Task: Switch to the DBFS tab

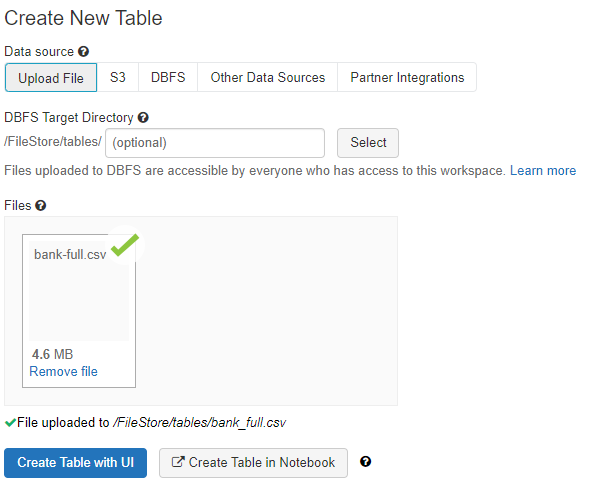Action: click(x=168, y=77)
